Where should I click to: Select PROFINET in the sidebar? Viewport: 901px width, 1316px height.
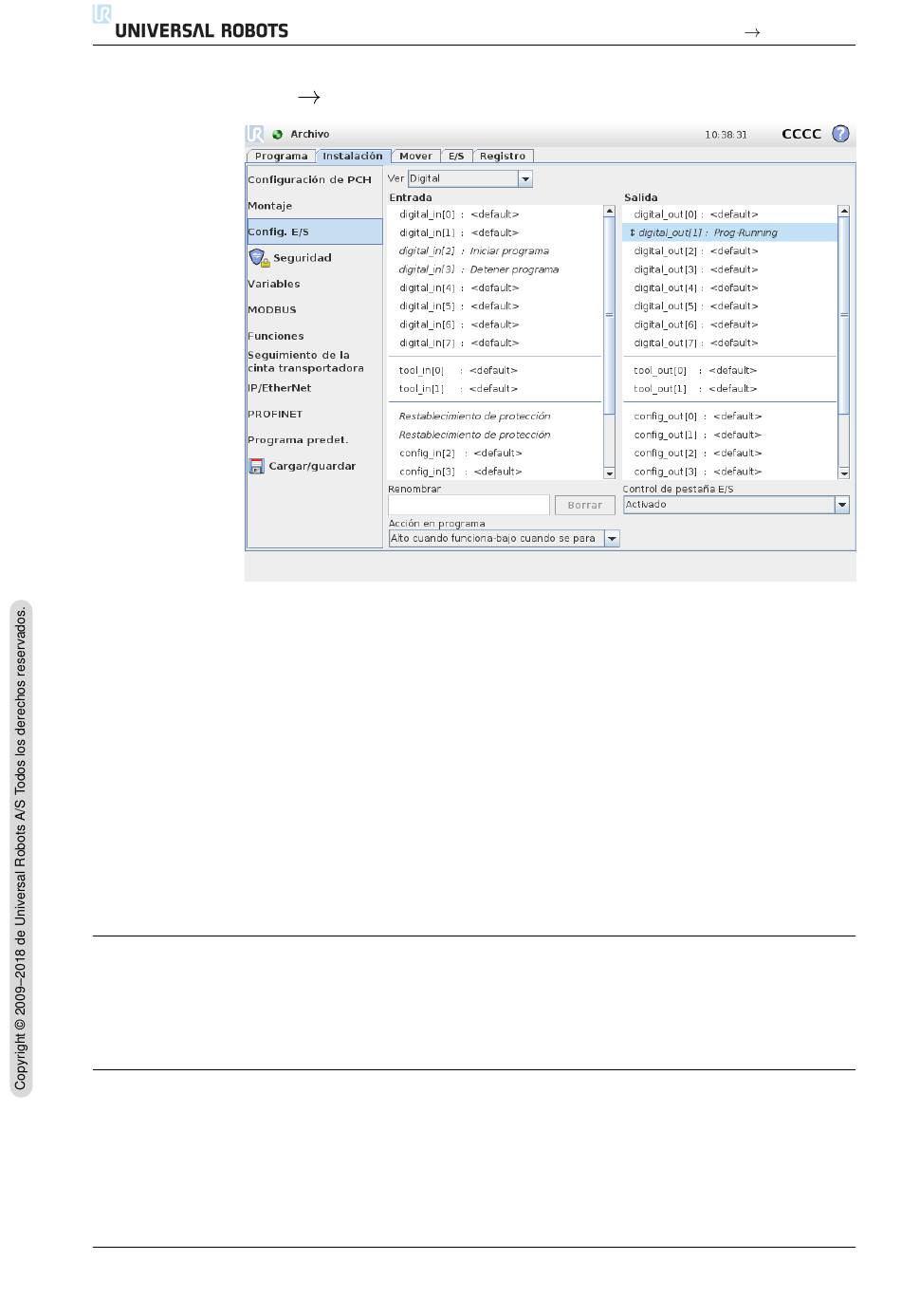tap(275, 415)
